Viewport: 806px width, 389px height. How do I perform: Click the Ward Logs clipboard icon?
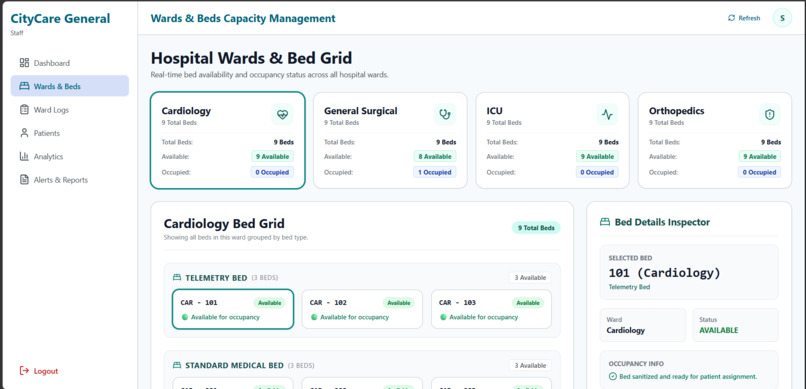[x=24, y=109]
